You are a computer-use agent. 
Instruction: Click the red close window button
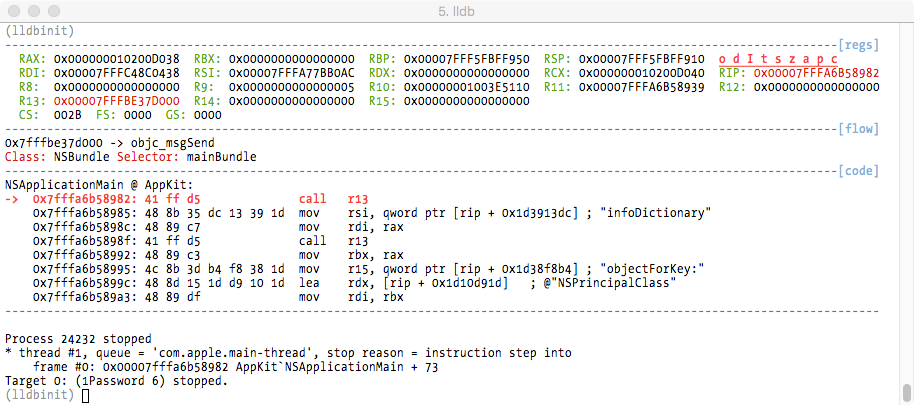click(x=15, y=10)
